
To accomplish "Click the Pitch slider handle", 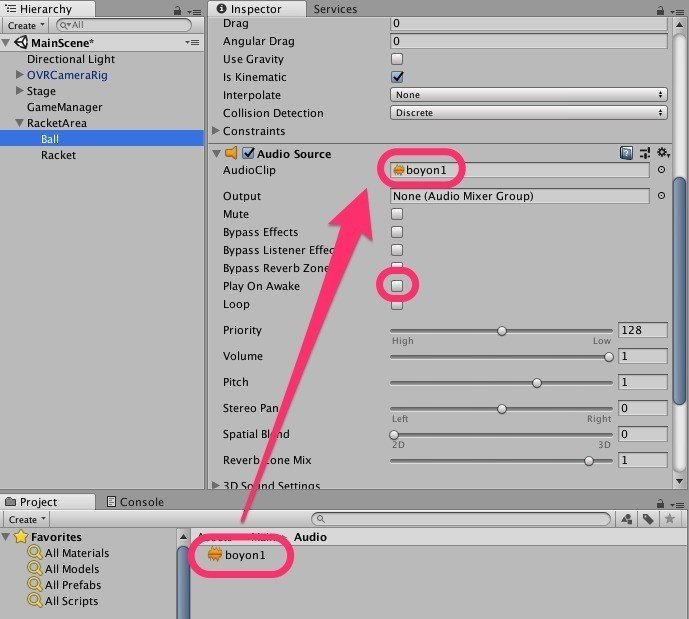I will (537, 383).
